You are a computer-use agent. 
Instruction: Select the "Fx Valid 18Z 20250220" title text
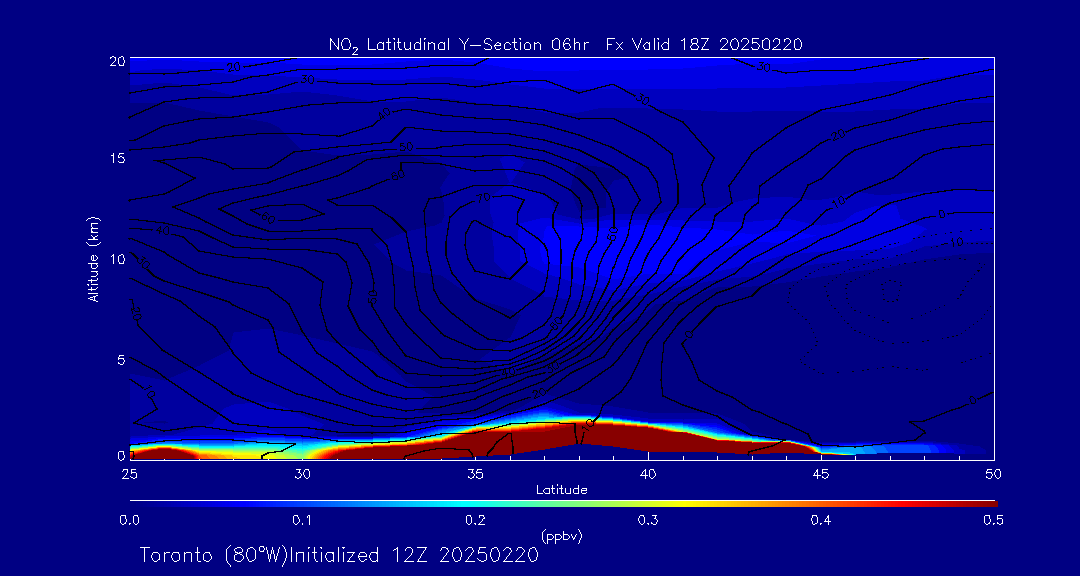pyautogui.click(x=705, y=45)
